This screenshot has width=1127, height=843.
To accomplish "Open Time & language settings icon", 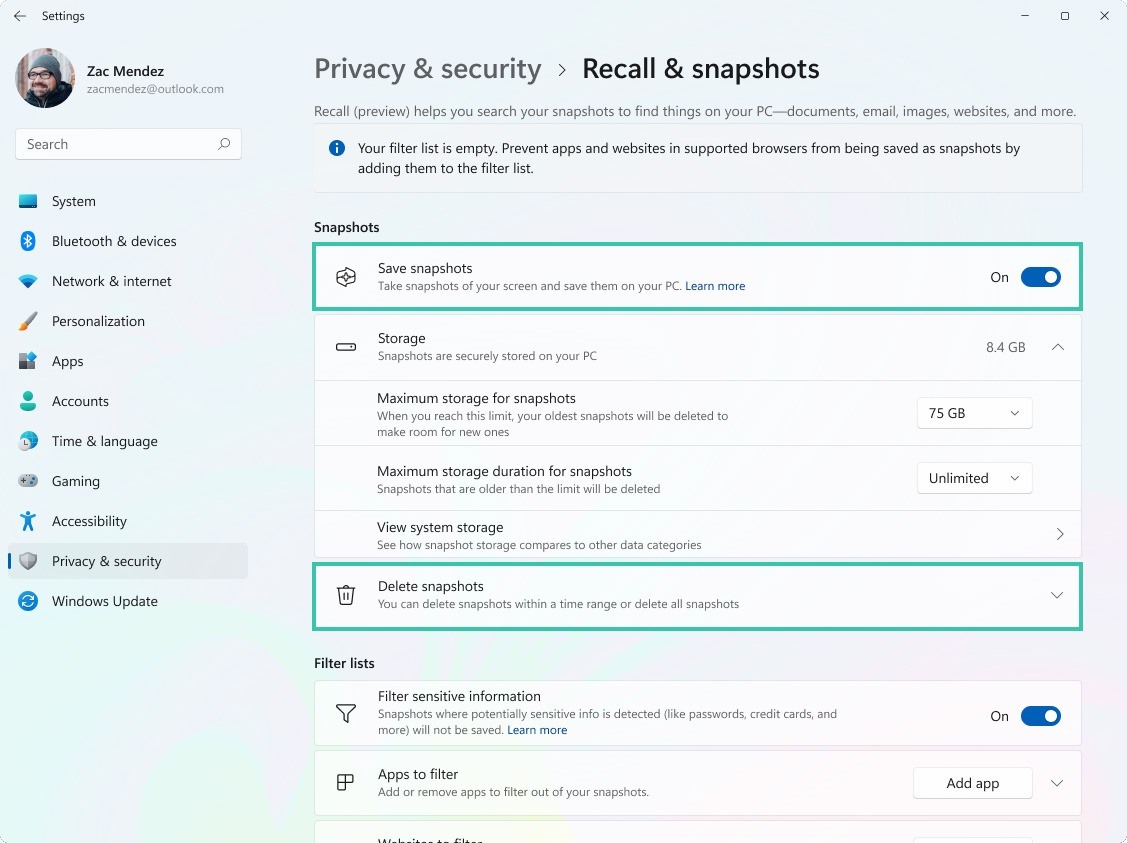I will tap(27, 441).
